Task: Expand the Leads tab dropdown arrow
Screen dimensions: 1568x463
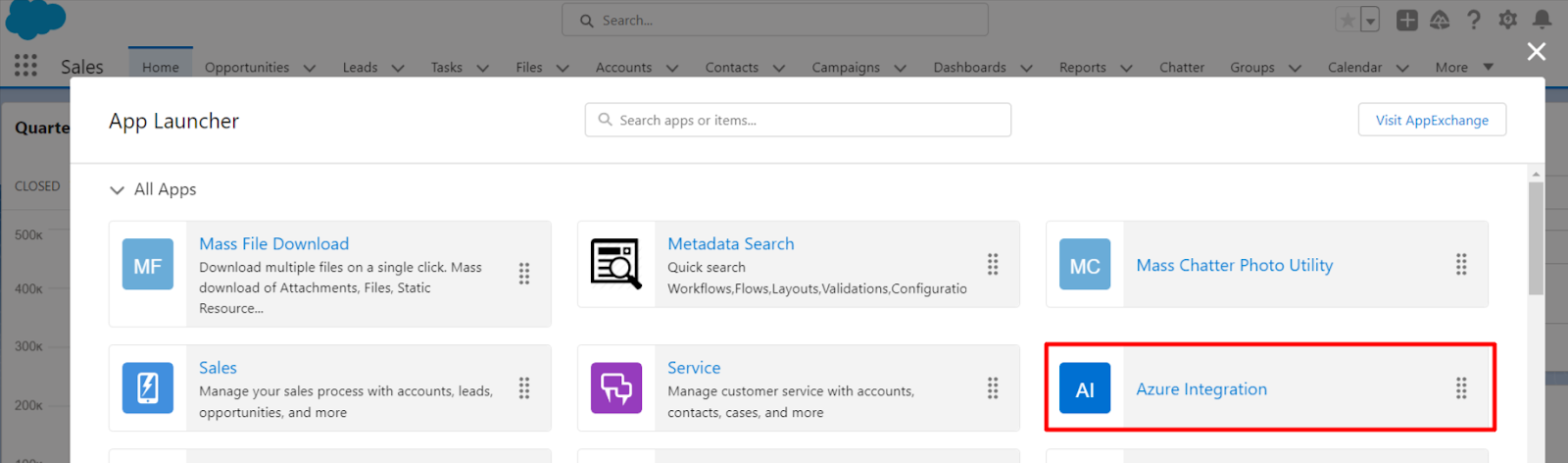Action: click(398, 68)
